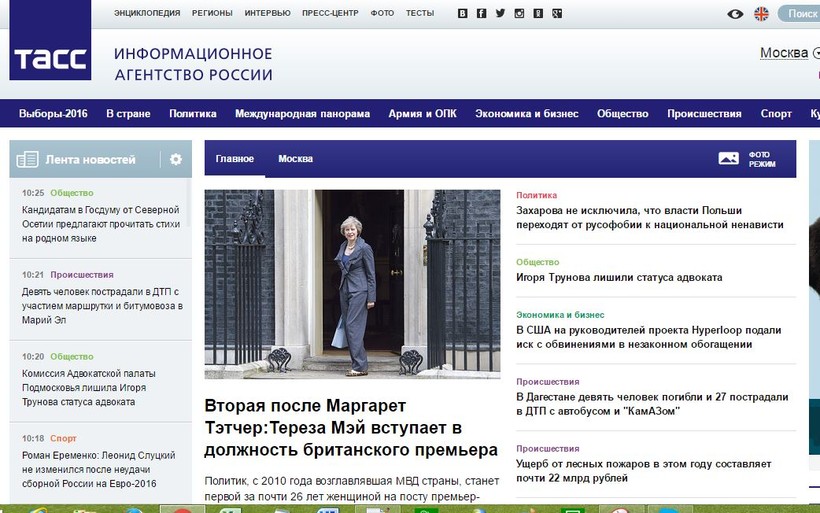
Task: Open the VKontakte social page icon
Action: [x=462, y=13]
